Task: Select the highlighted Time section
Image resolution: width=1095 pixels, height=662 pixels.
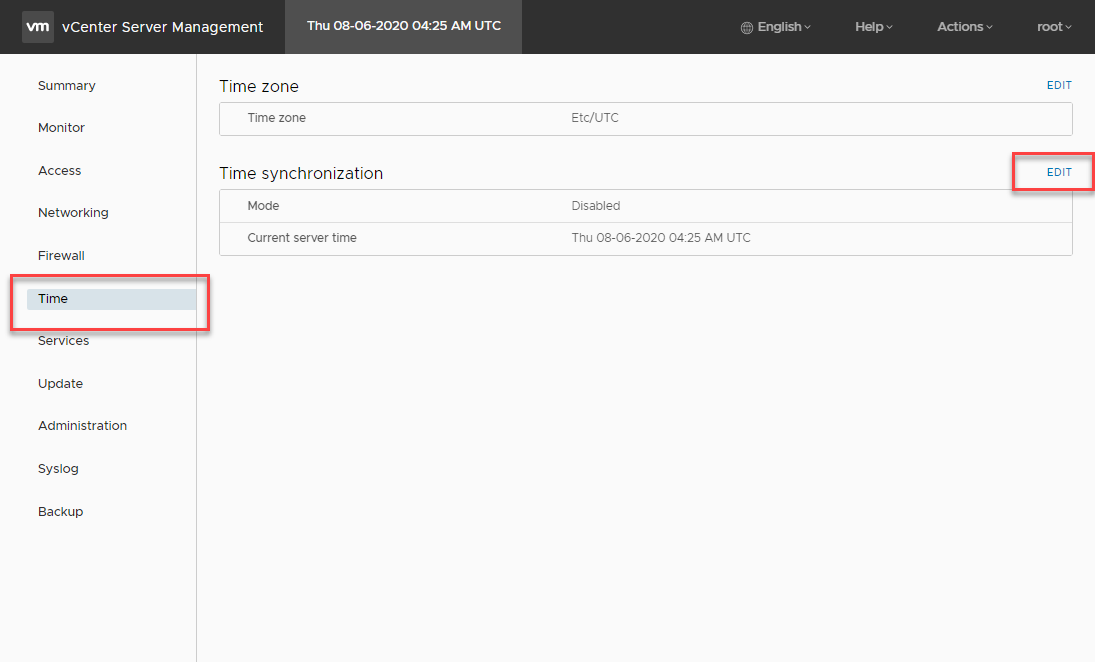Action: [x=52, y=297]
